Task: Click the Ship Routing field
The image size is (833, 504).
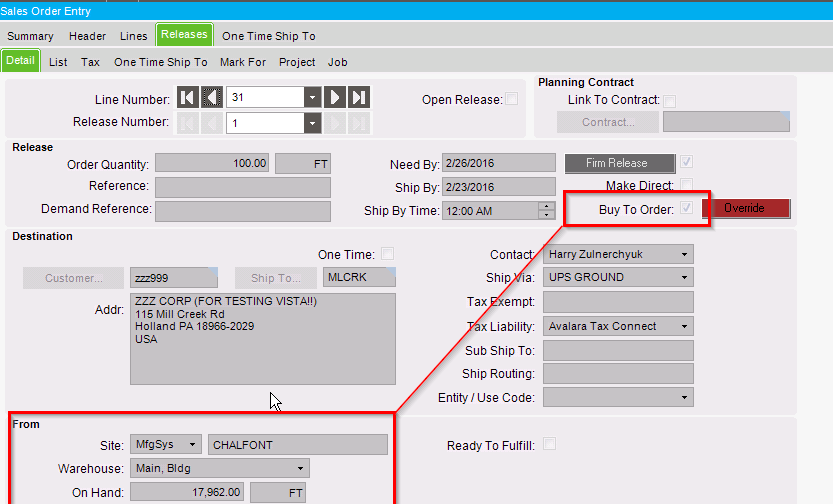Action: point(618,373)
